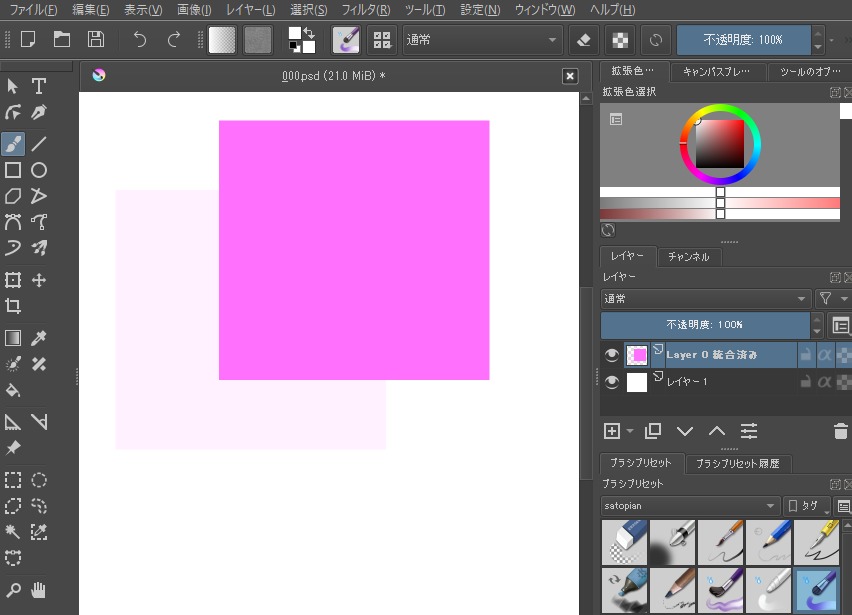Click the reload original preset button
Viewport: 852px width, 615px height.
click(x=656, y=40)
